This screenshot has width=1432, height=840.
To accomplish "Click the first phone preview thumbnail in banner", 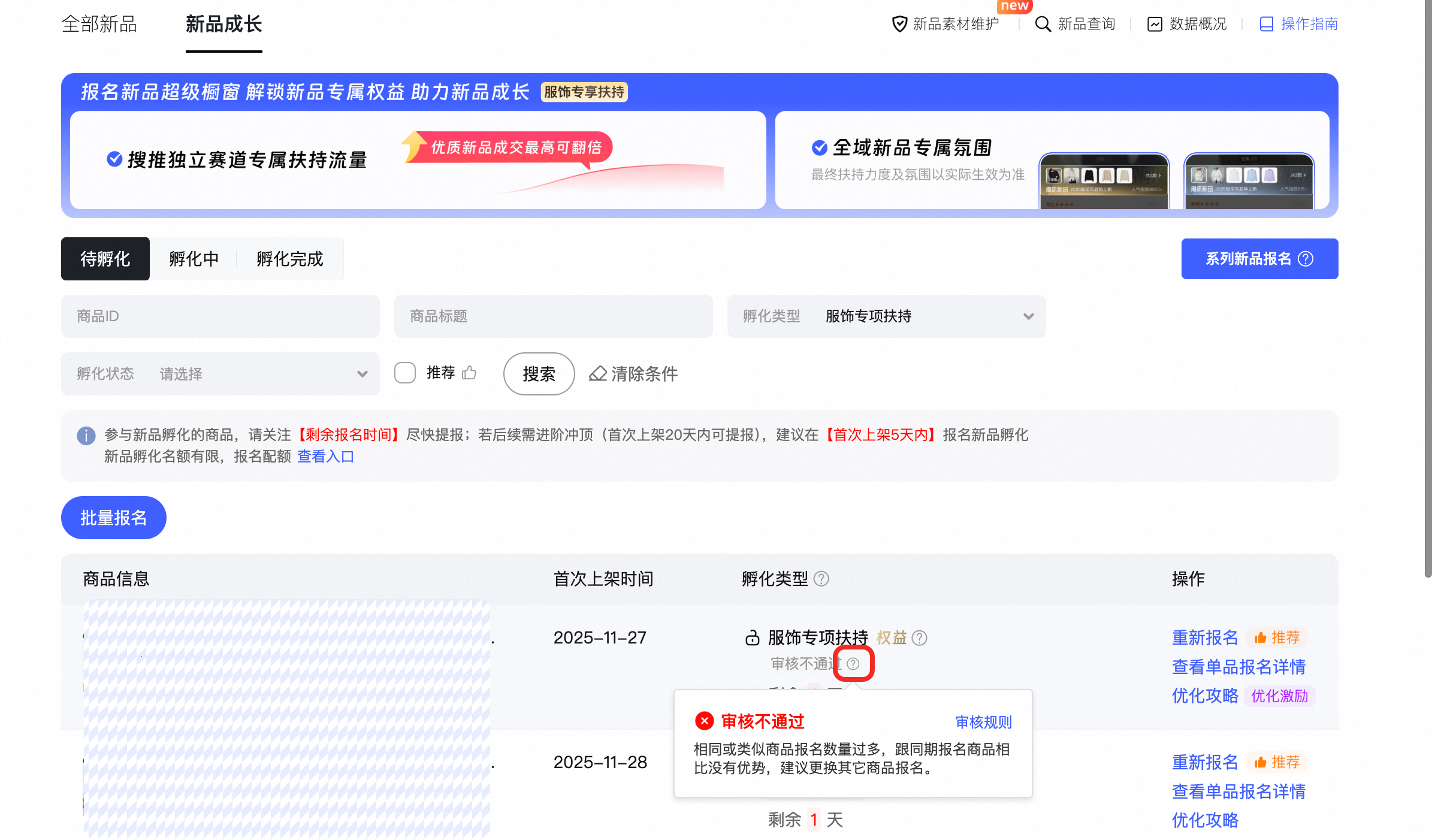I will click(x=1104, y=181).
